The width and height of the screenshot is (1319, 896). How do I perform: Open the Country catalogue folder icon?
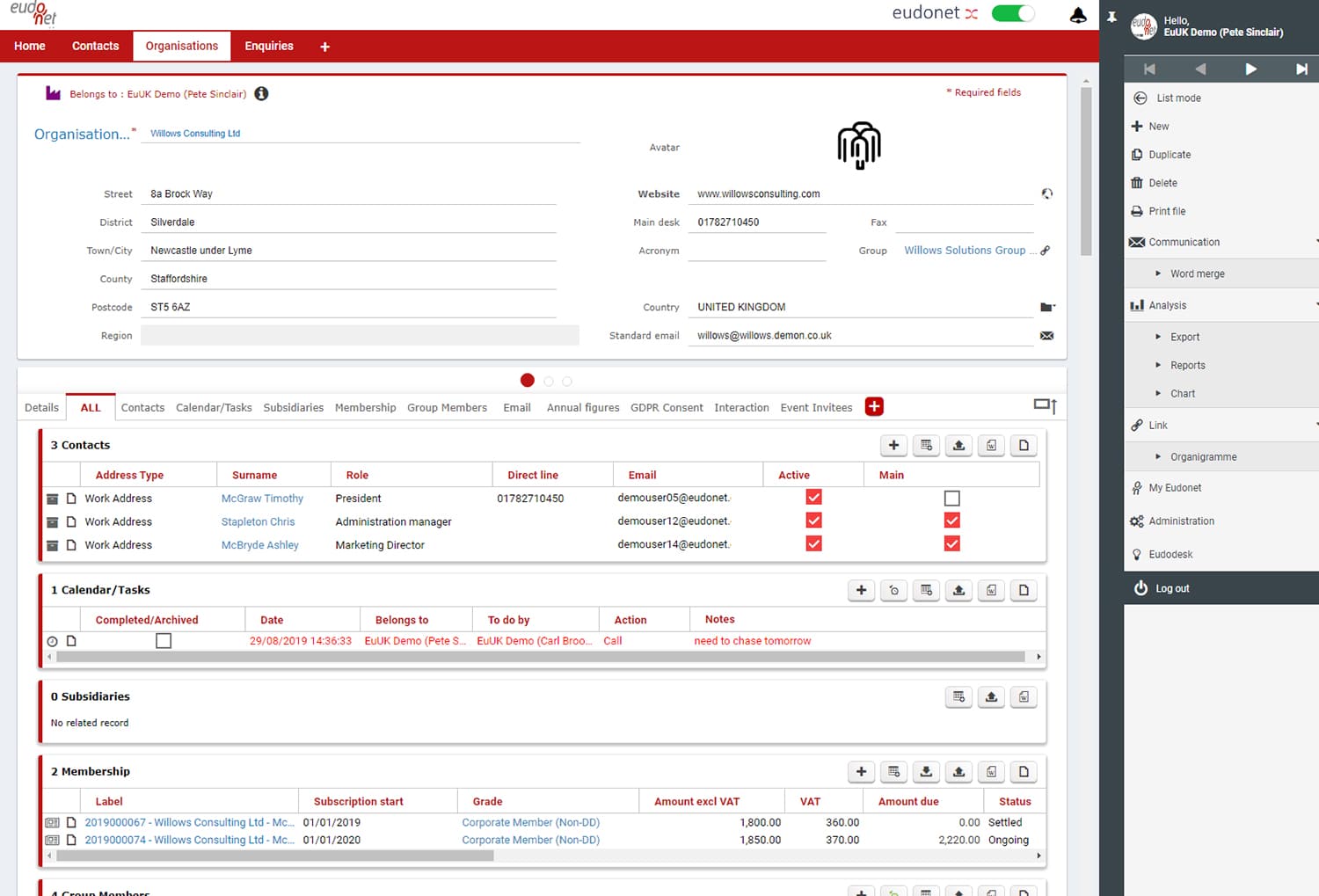(1046, 307)
